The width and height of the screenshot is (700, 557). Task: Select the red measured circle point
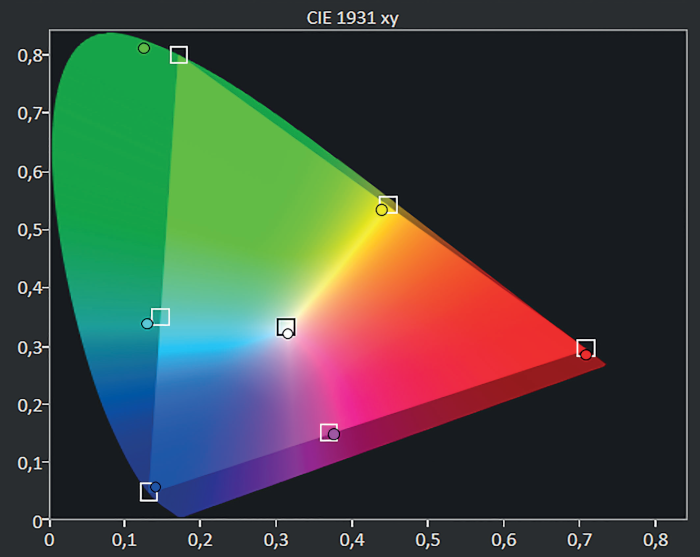[x=586, y=355]
